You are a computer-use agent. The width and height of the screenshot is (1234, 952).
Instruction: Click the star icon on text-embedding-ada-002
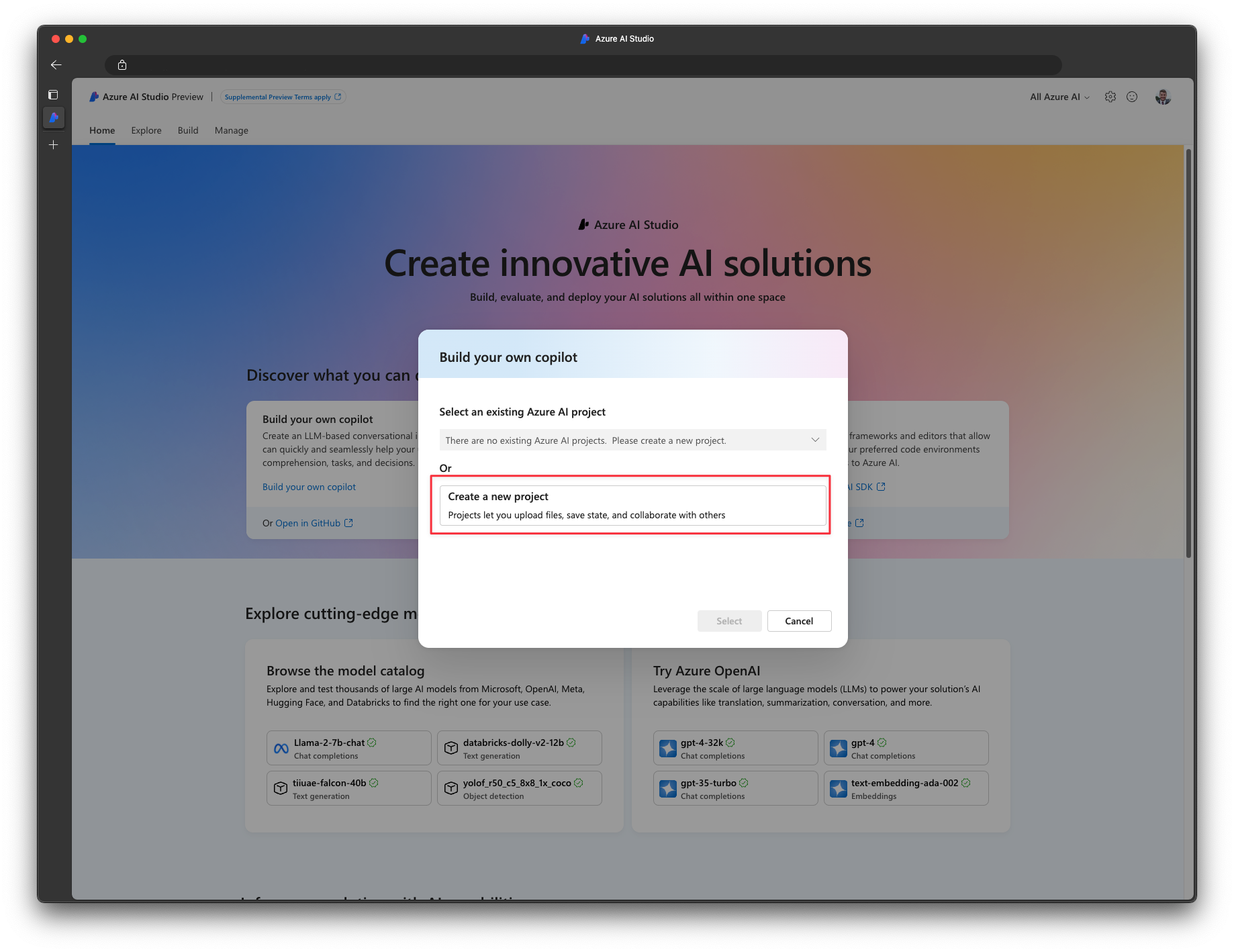(x=839, y=788)
